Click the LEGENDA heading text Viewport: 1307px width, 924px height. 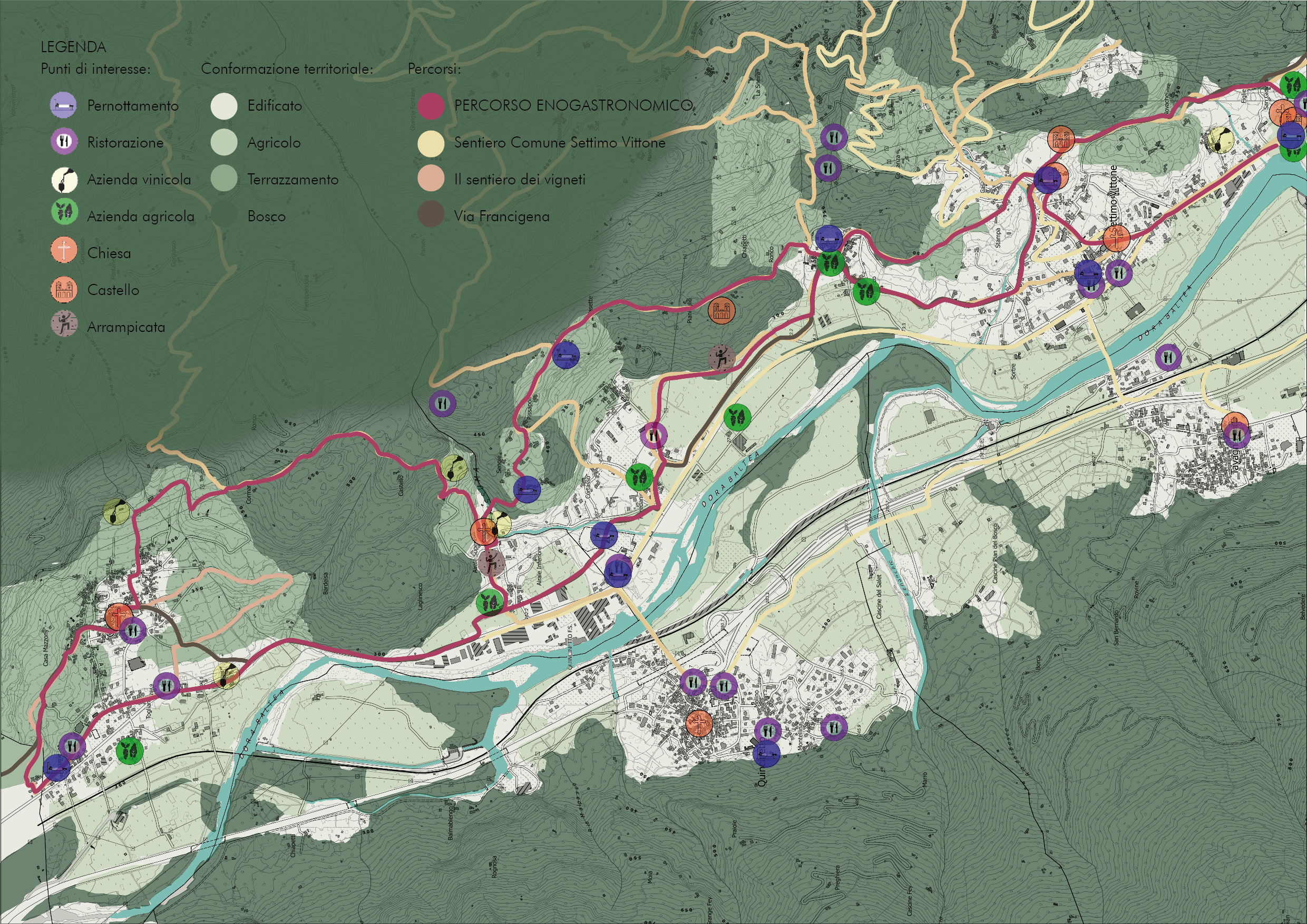(73, 47)
